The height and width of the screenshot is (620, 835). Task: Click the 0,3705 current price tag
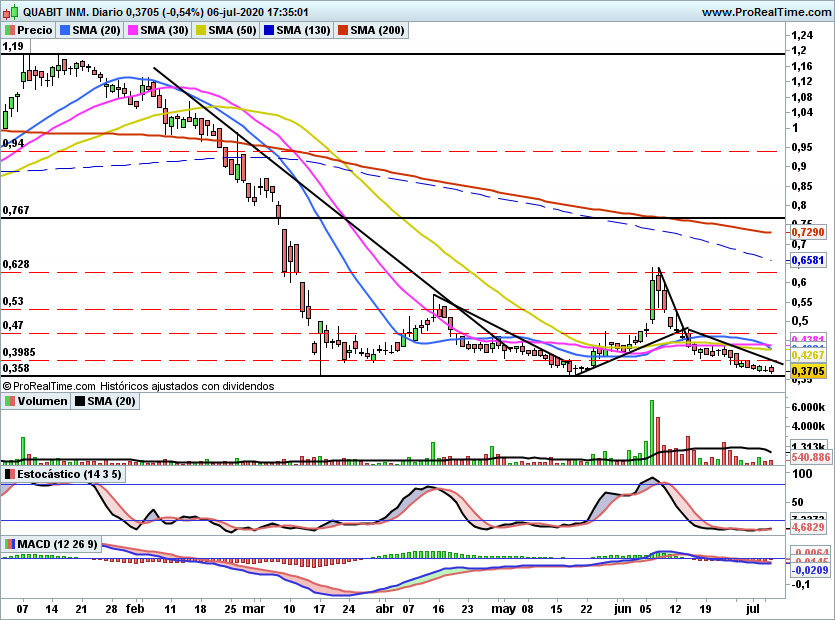coord(807,371)
